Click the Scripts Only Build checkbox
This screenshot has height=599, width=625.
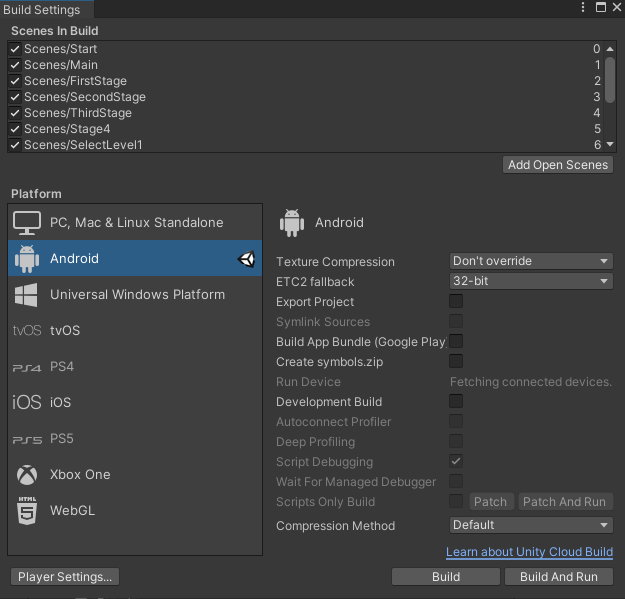point(456,501)
